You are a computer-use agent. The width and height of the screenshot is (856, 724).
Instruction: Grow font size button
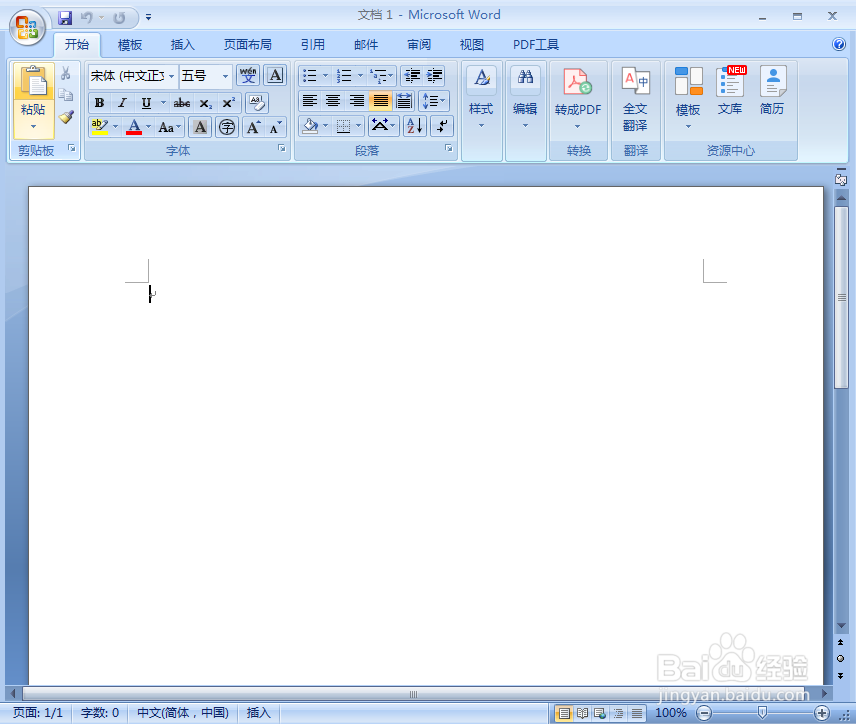click(x=253, y=128)
